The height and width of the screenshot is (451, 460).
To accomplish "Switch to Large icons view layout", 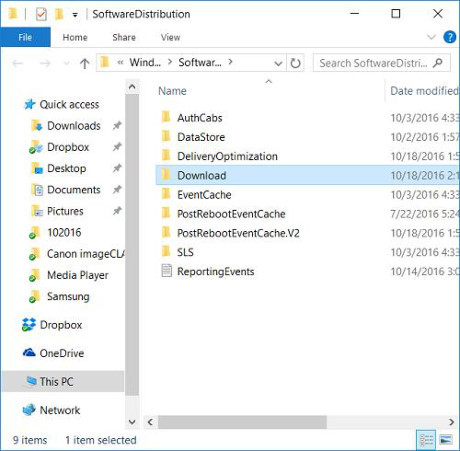I will click(446, 440).
